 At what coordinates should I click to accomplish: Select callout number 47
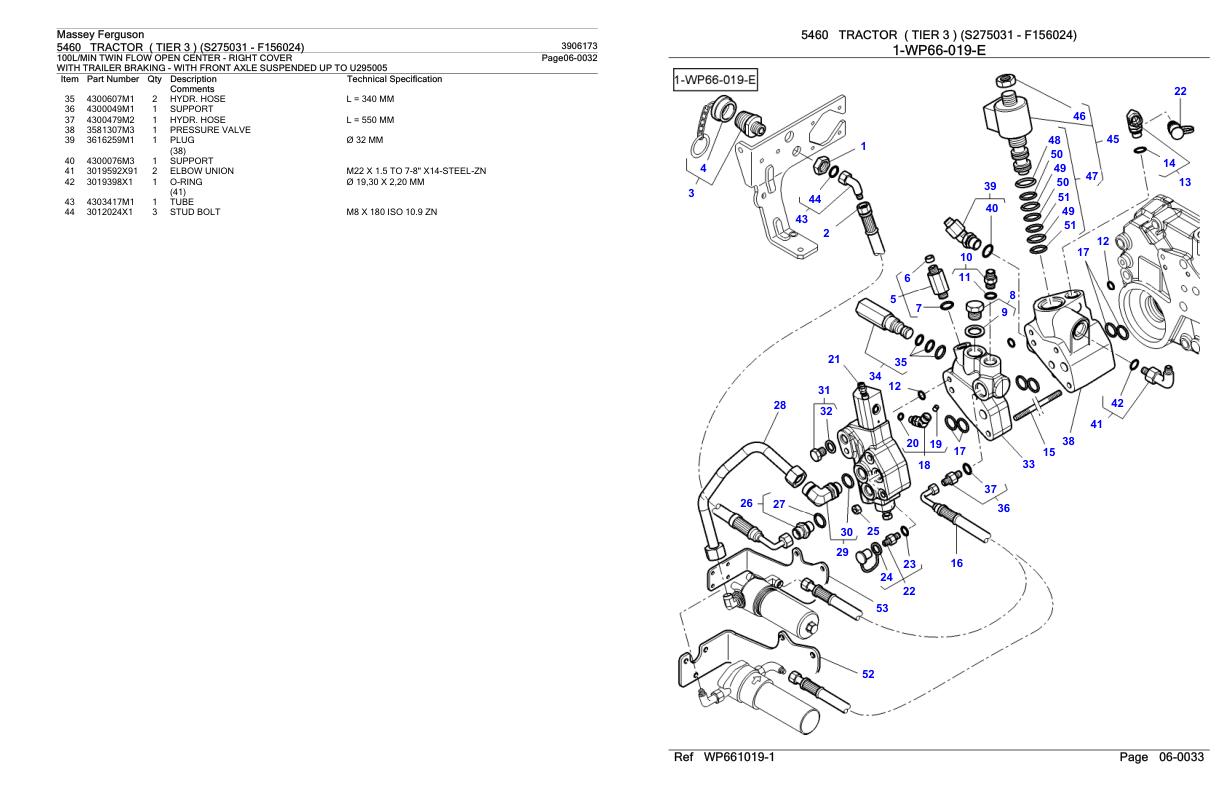(x=1092, y=176)
